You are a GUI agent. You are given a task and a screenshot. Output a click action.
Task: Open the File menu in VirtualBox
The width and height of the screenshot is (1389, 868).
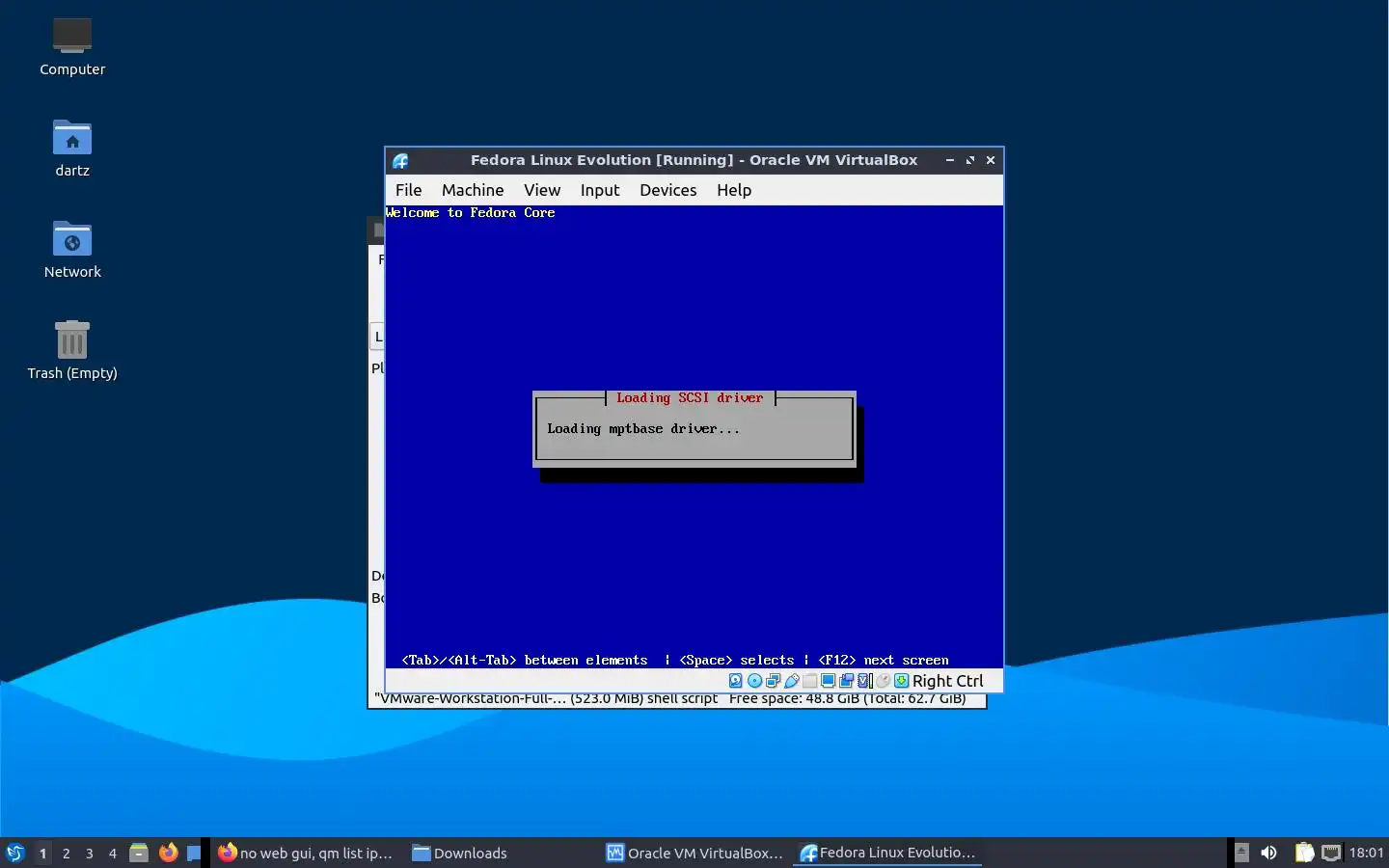click(408, 190)
